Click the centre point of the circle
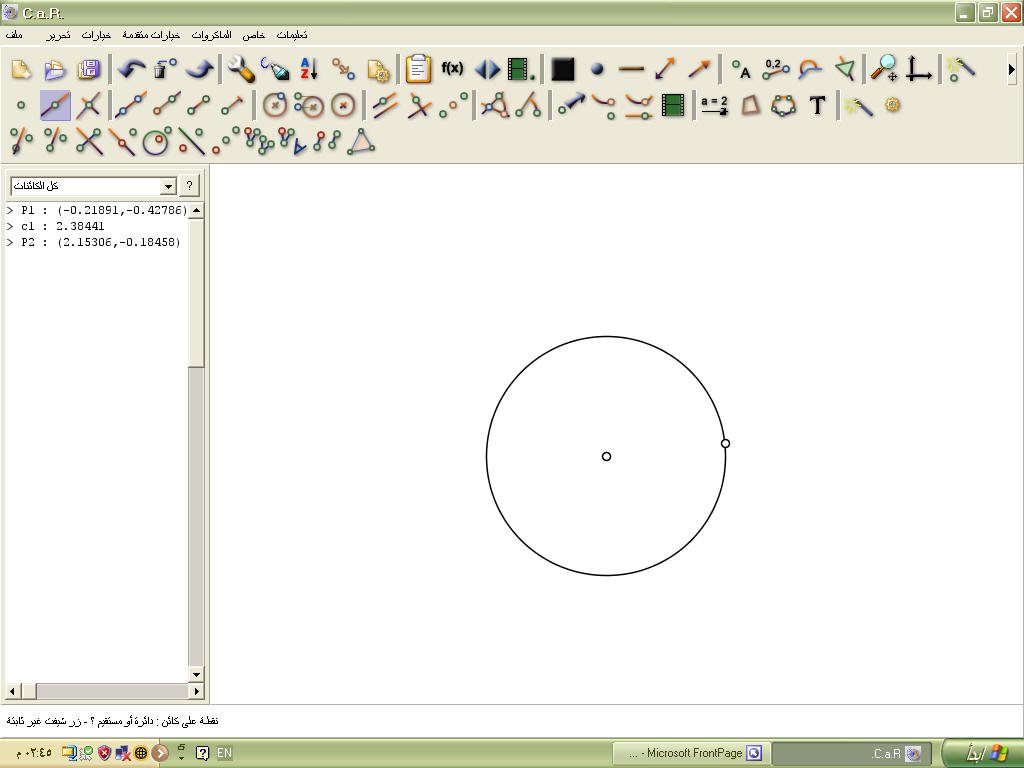This screenshot has height=768, width=1024. click(x=606, y=456)
